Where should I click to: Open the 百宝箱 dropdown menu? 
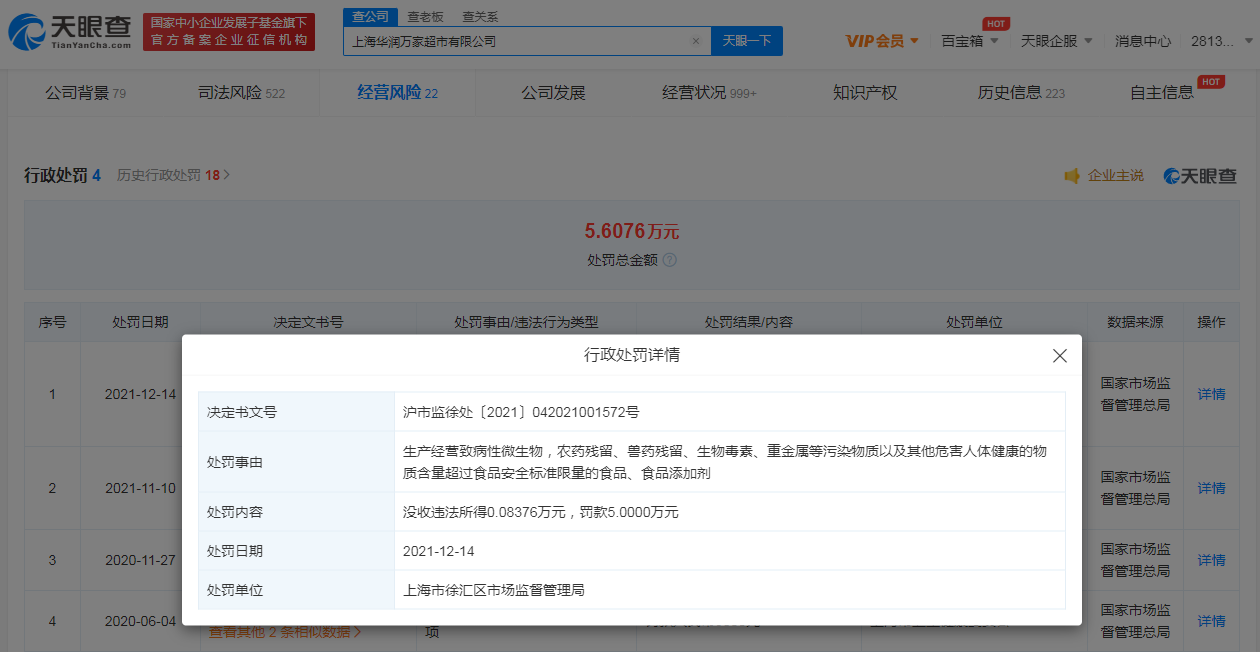coord(969,41)
